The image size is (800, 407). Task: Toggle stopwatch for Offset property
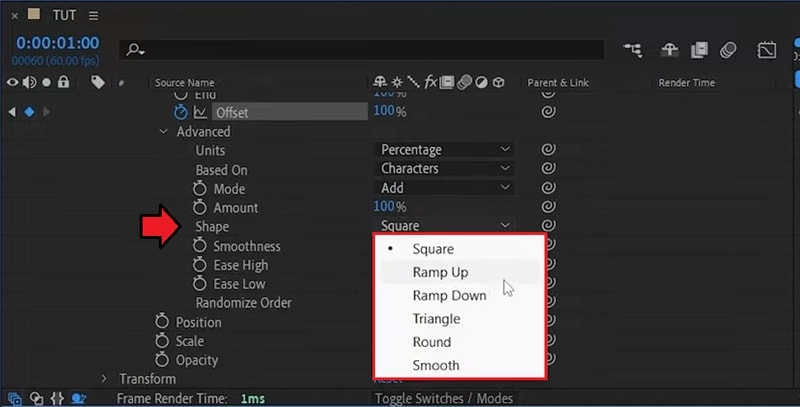click(x=181, y=112)
